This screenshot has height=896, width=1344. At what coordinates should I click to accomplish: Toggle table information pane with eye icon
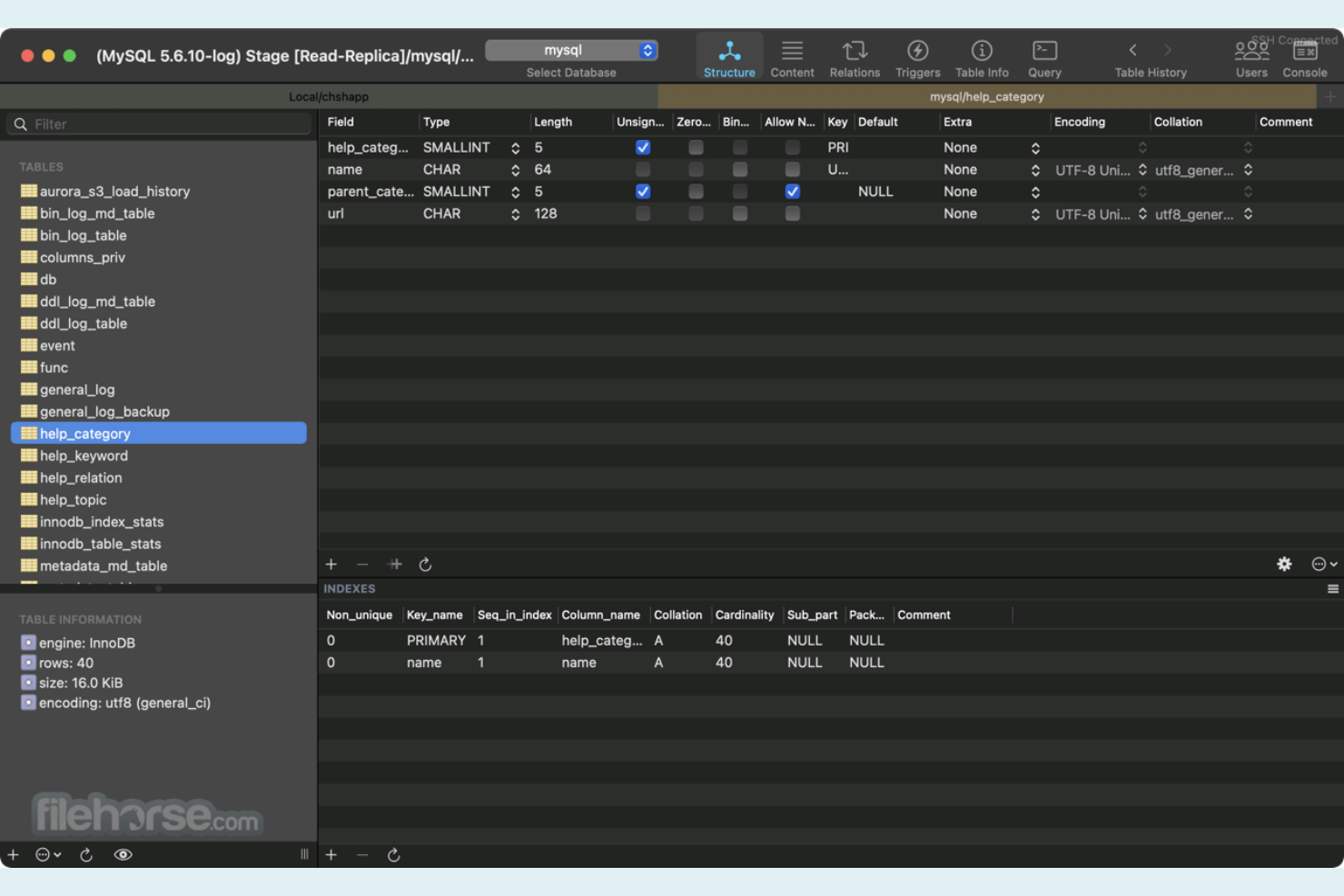click(x=123, y=855)
